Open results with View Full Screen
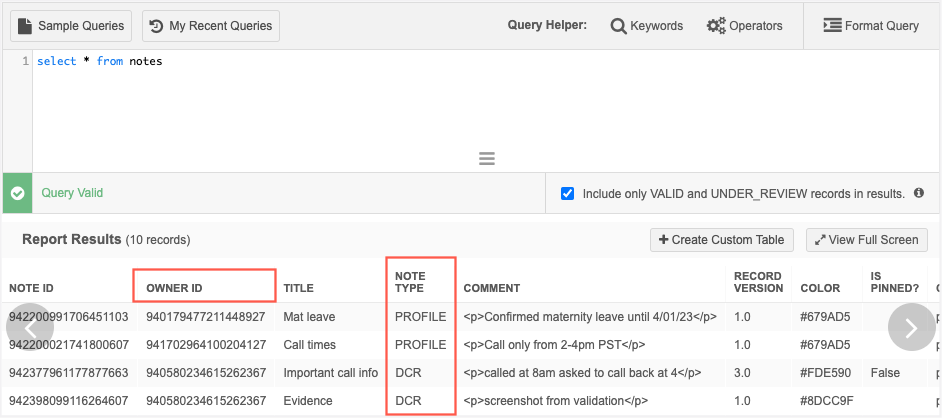Image resolution: width=943 pixels, height=418 pixels. click(867, 240)
